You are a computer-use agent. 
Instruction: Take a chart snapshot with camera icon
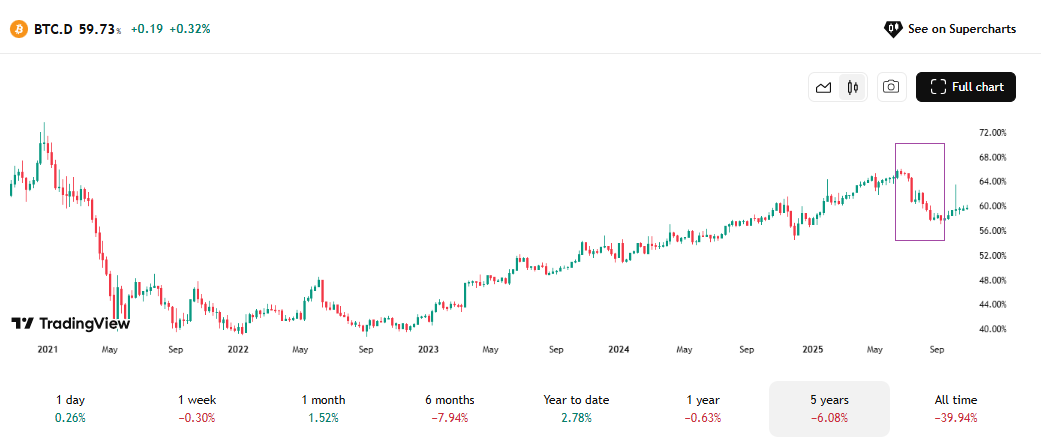tap(891, 87)
